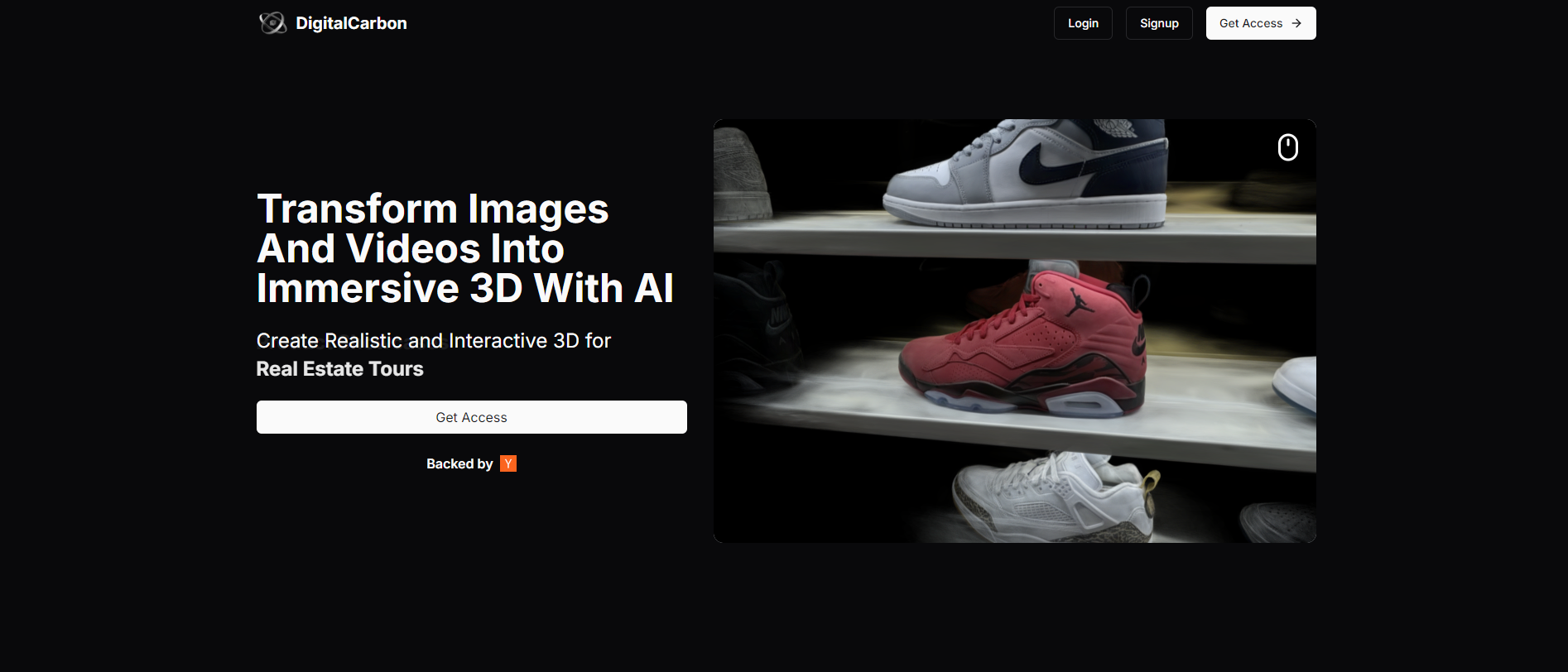Click the white sneaker on bottom shelf
The image size is (1568, 672).
pos(1054,497)
